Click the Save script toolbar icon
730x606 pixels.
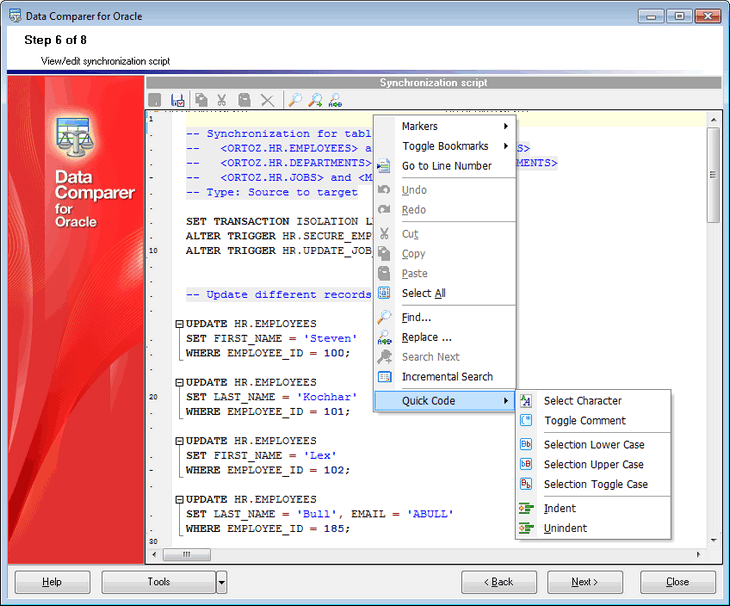coord(178,100)
